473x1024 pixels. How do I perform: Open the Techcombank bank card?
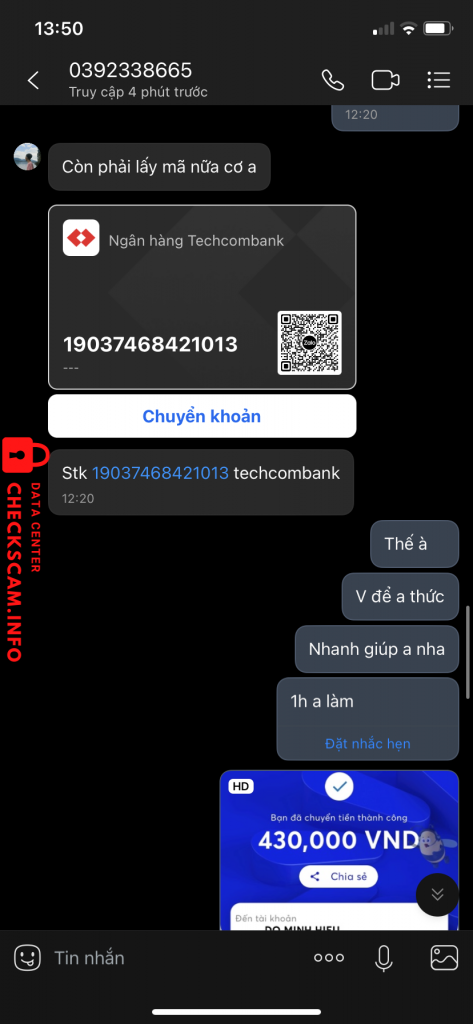coord(202,297)
